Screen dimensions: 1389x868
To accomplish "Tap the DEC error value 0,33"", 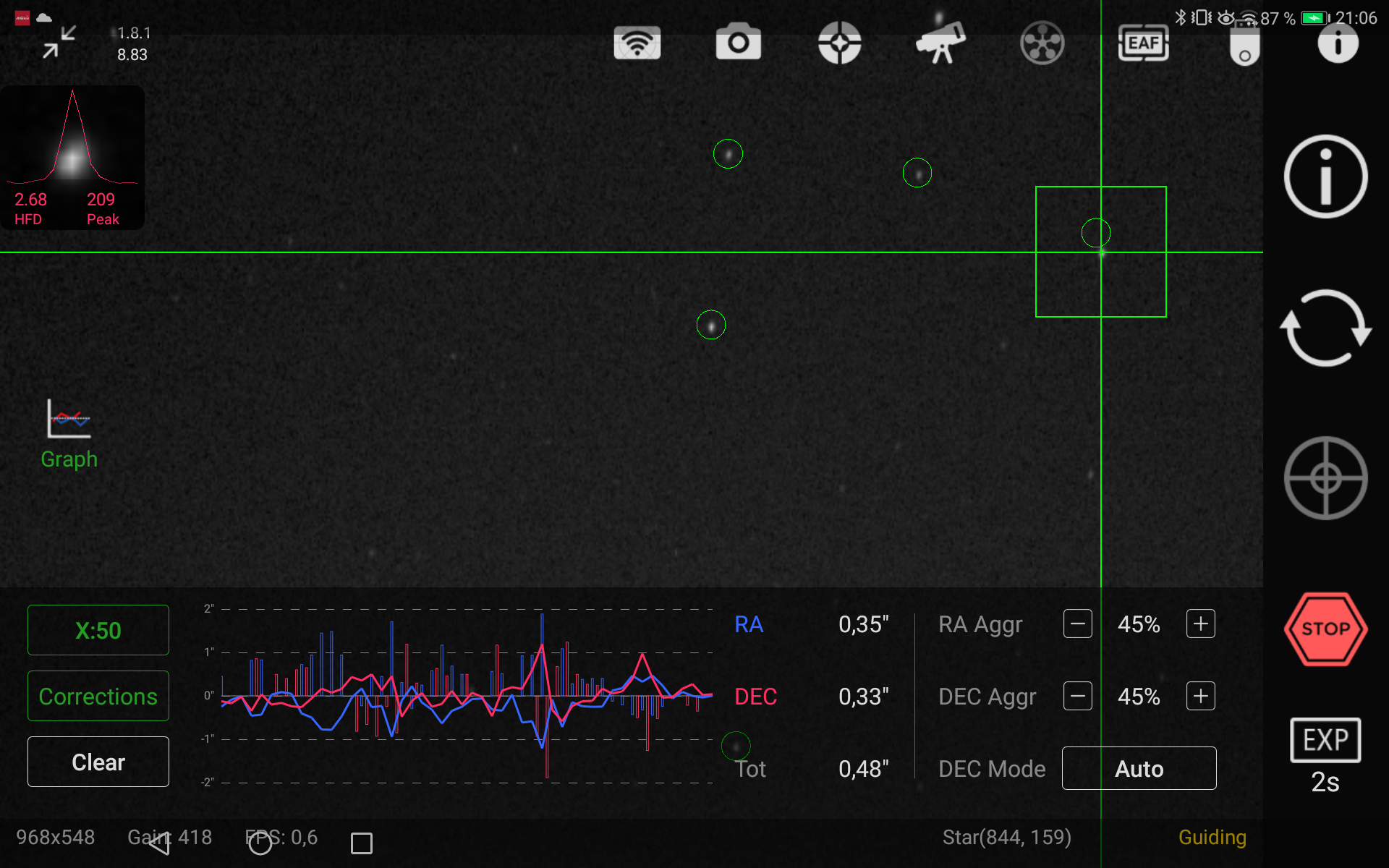I will click(863, 697).
